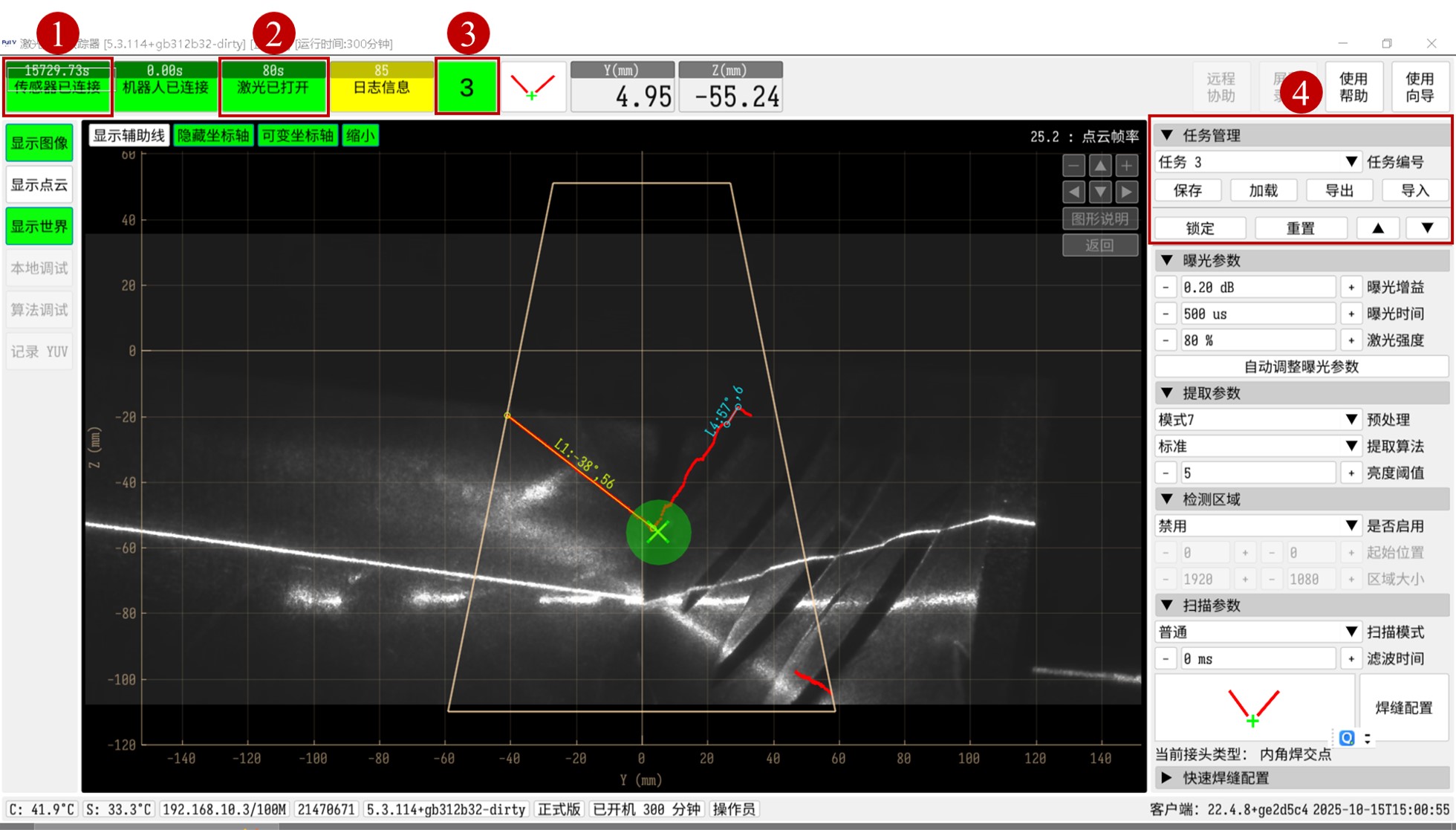Click the zoom-out minus icon in plot controls
1456x830 pixels.
tap(1073, 166)
